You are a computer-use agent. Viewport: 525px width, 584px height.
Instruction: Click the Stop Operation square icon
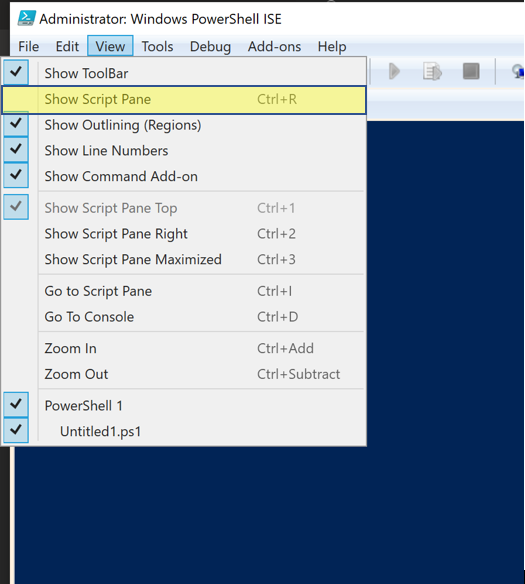pyautogui.click(x=471, y=71)
